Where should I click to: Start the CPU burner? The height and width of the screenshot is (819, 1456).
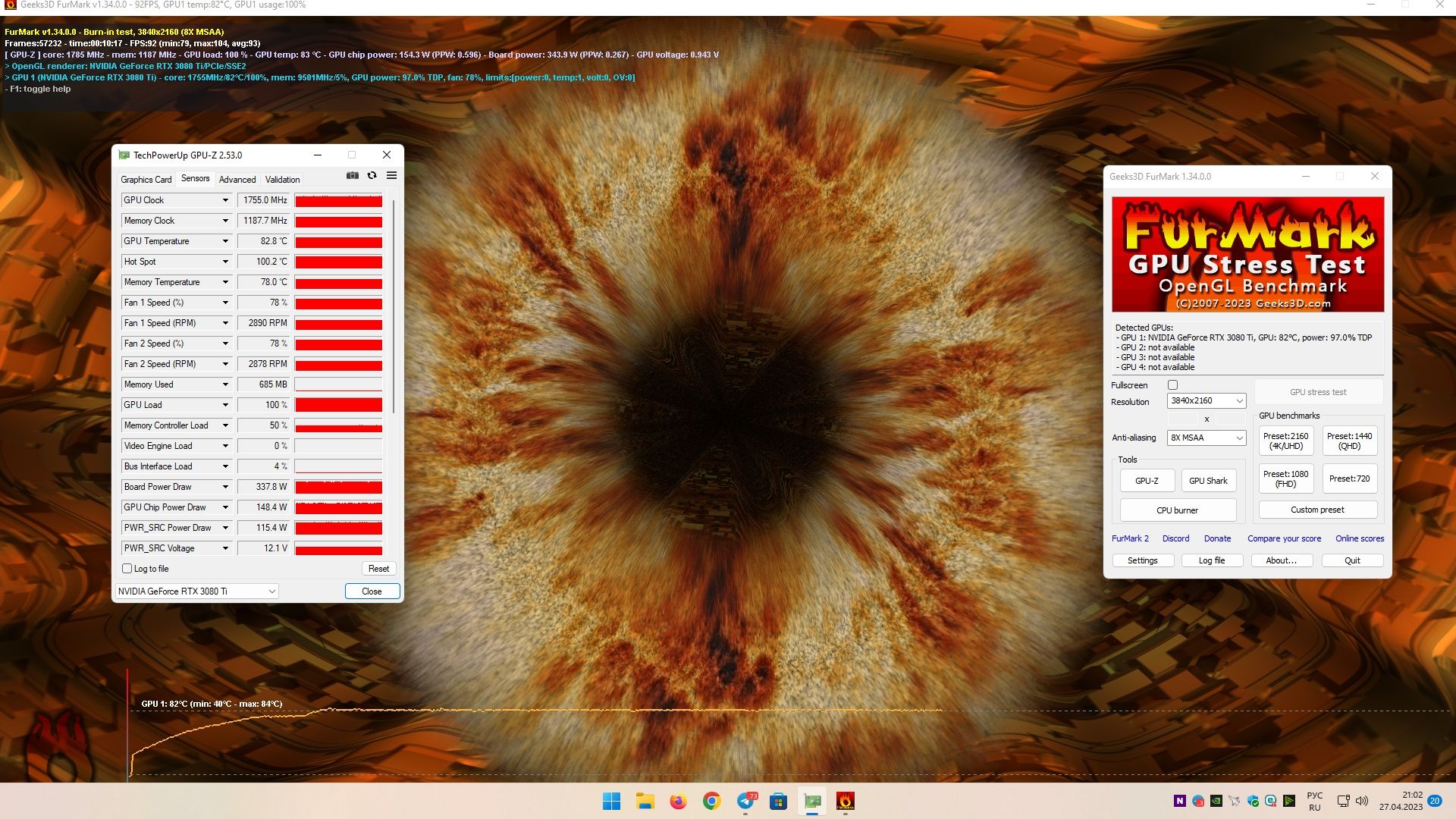click(x=1177, y=510)
